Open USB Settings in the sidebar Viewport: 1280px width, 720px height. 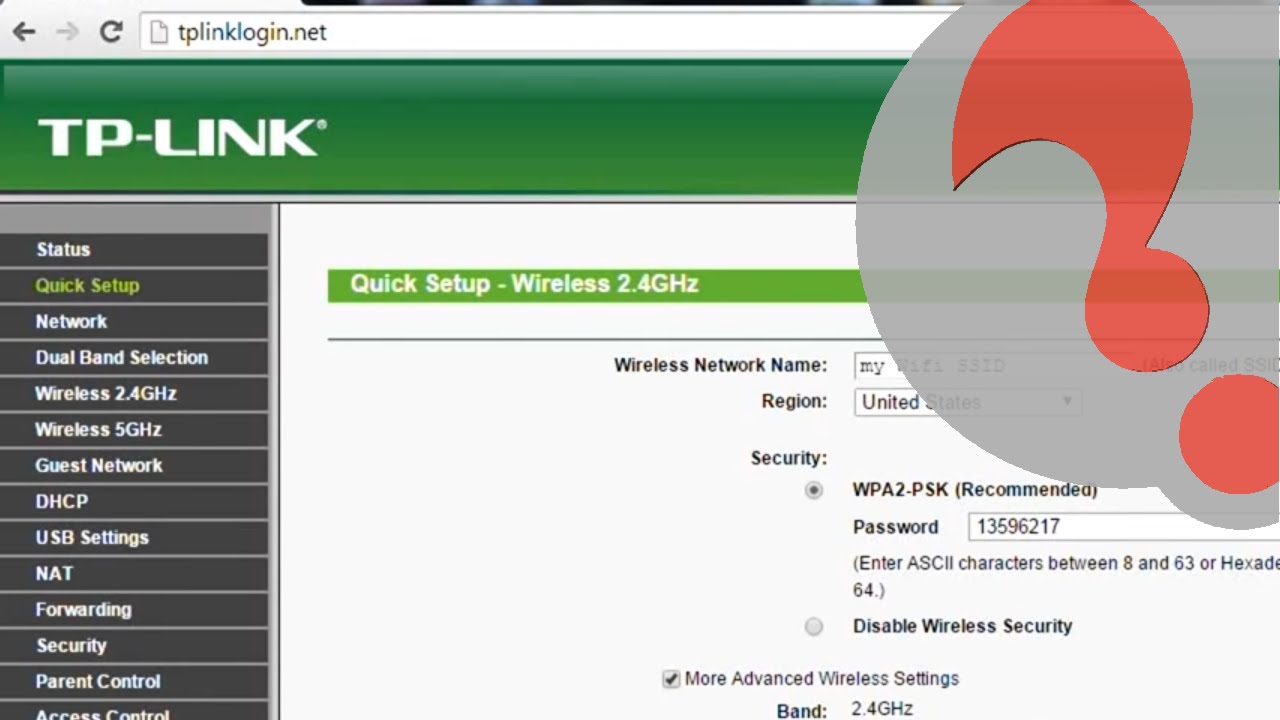(134, 538)
